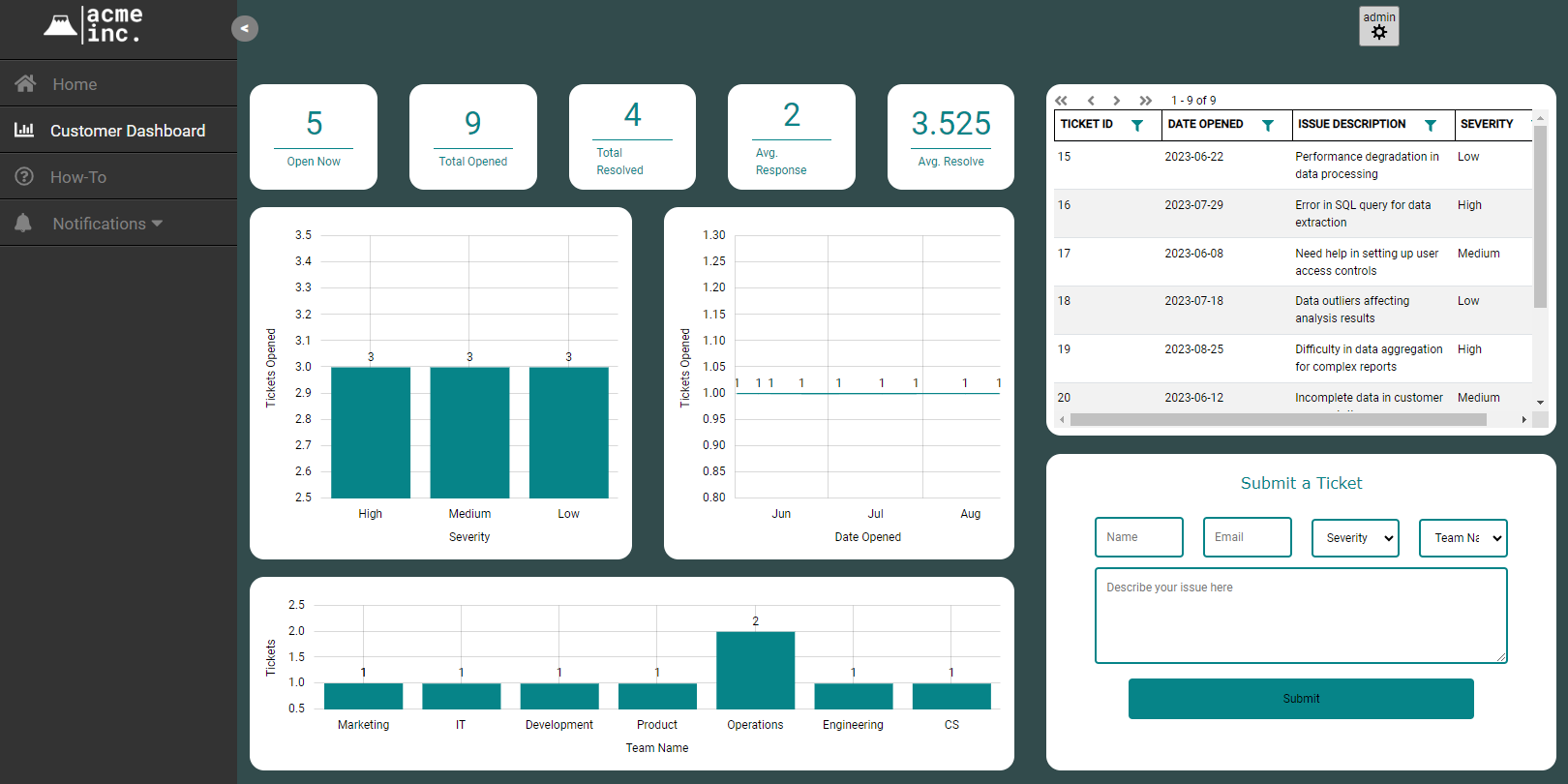This screenshot has height=784, width=1568.
Task: Click the table scroll-left arrow
Action: (x=1062, y=420)
